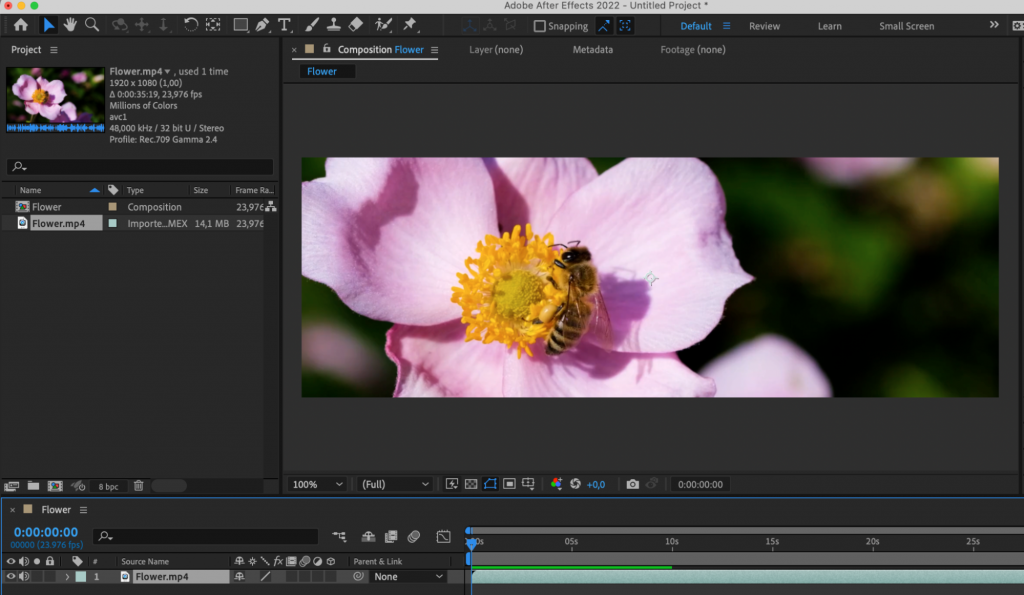Switch to the Metadata tab
The width and height of the screenshot is (1024, 595).
[592, 49]
